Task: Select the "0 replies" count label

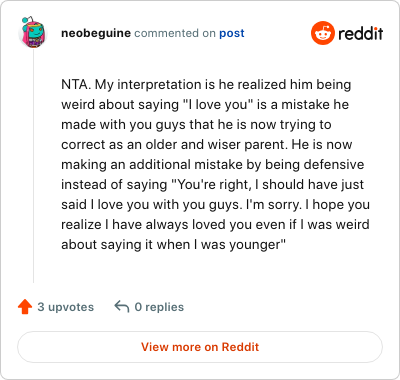Action: pyautogui.click(x=159, y=307)
